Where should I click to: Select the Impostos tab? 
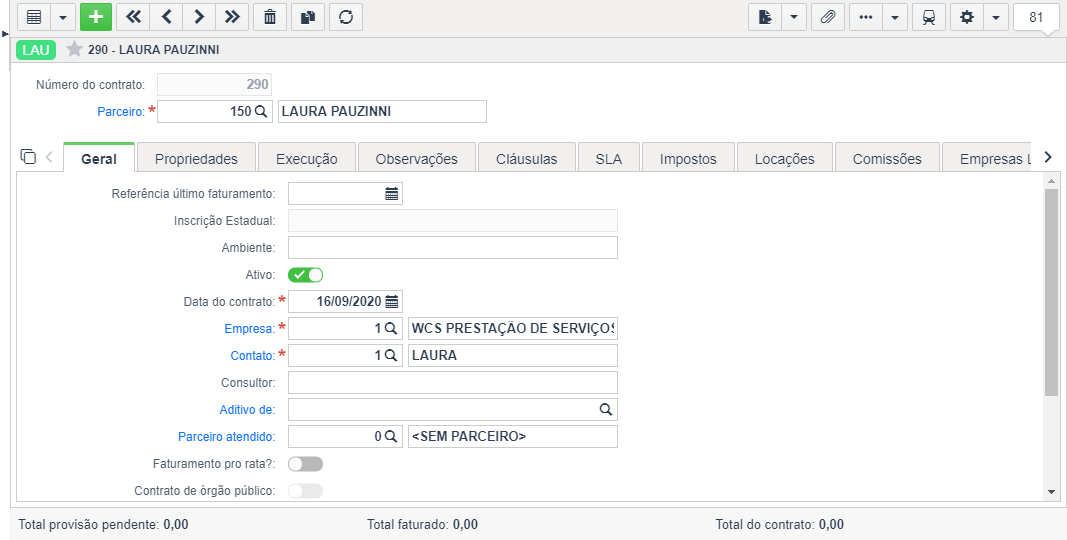point(688,158)
